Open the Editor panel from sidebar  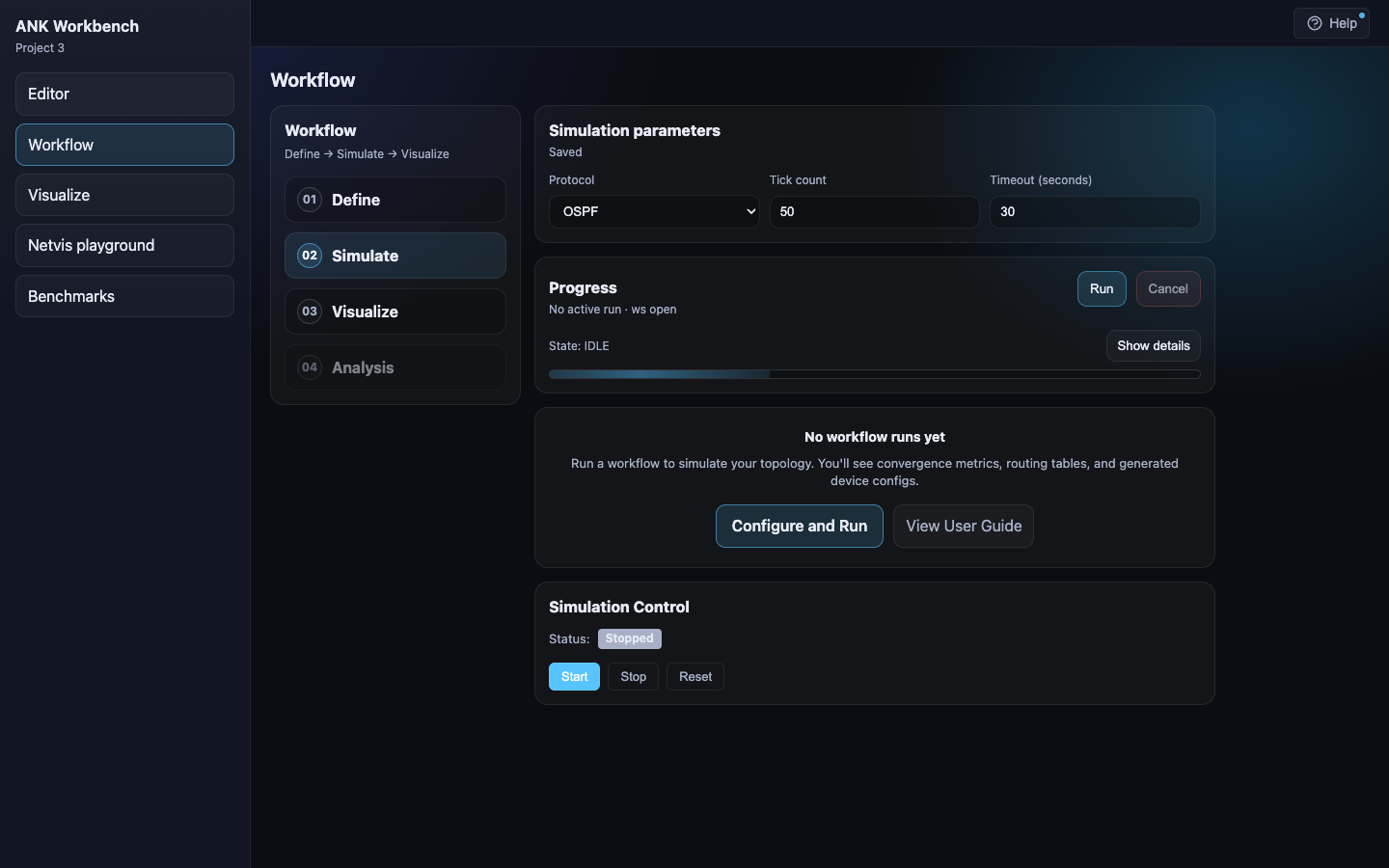[124, 94]
